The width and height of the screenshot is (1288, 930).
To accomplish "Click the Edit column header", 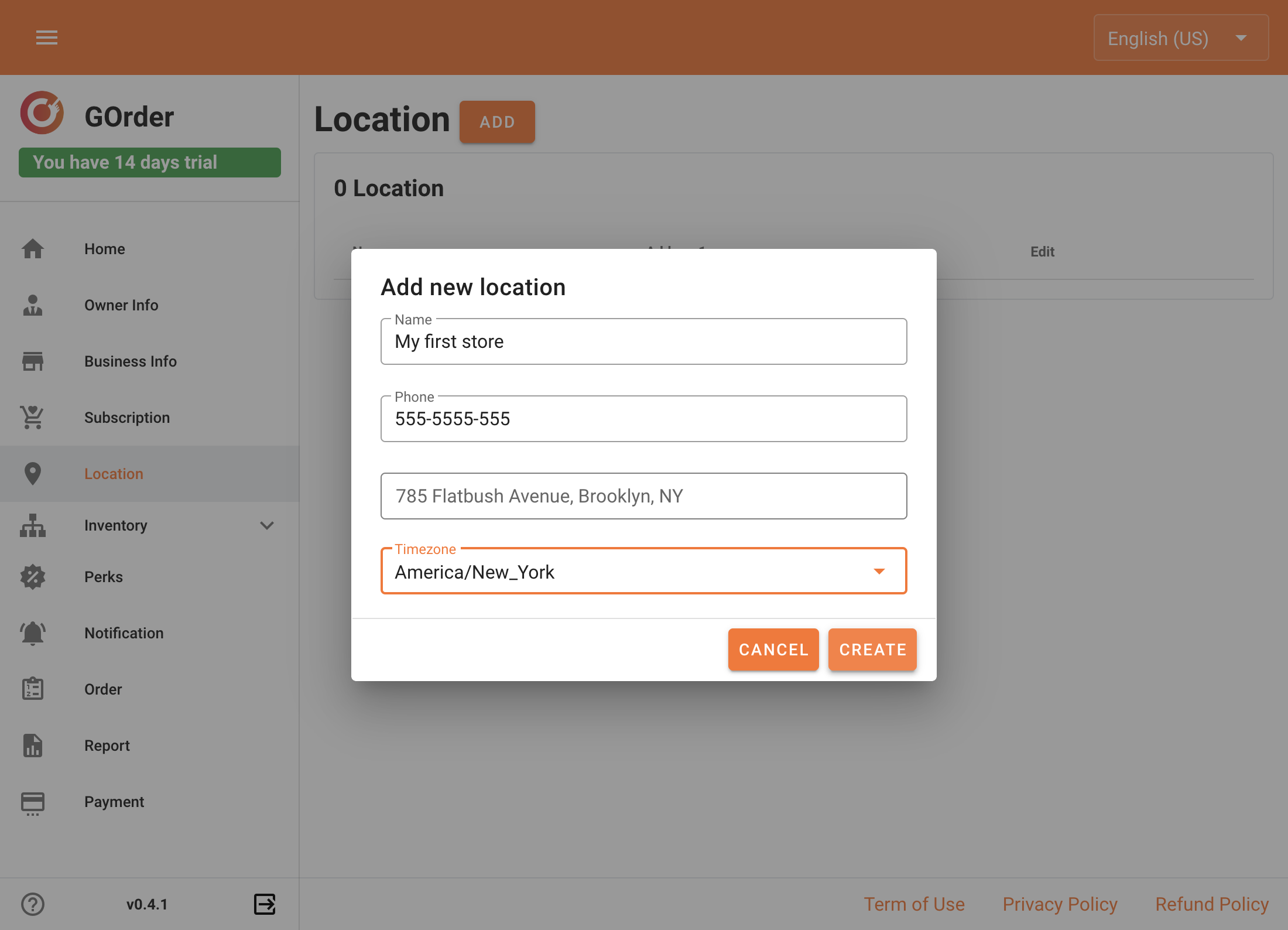I will coord(1042,252).
